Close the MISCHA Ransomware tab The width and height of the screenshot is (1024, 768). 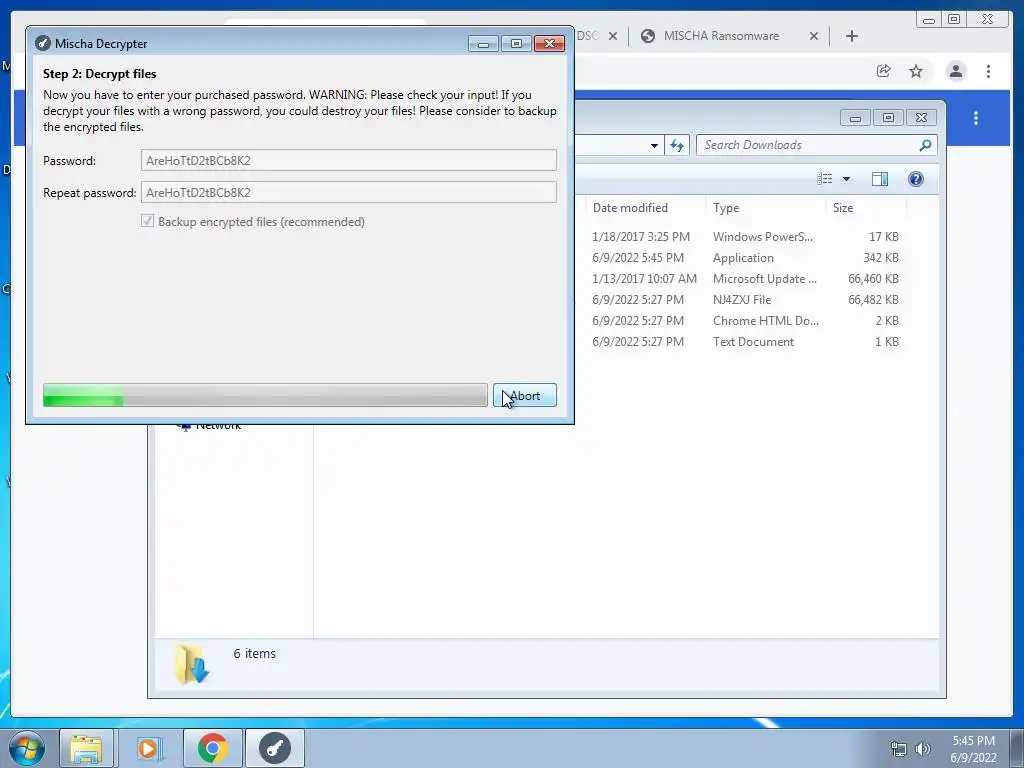[x=814, y=37]
